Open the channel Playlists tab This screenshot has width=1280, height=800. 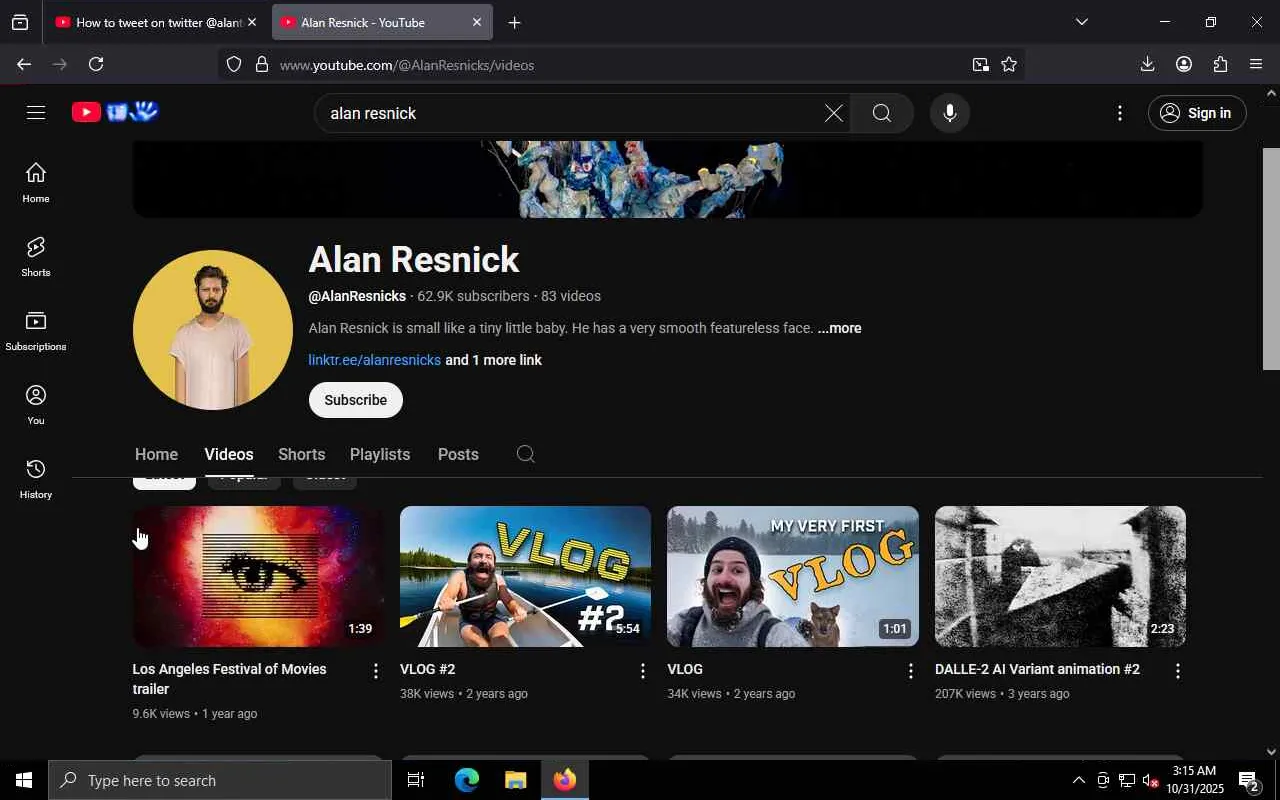pyautogui.click(x=380, y=454)
